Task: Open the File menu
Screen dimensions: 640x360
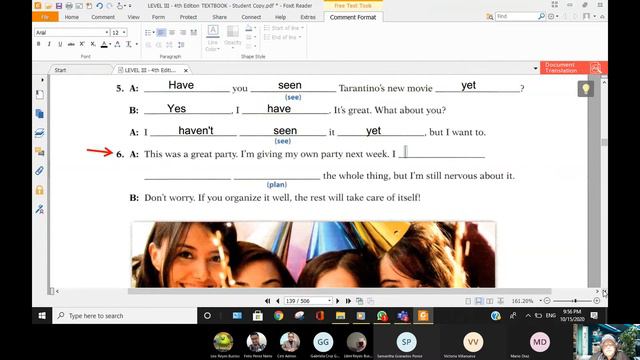Action: point(45,17)
